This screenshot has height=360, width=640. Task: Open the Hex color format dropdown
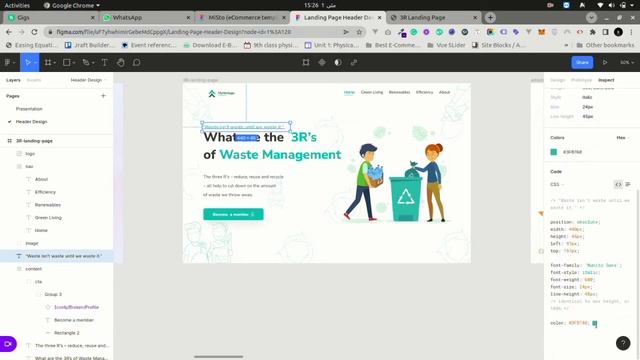(622, 138)
